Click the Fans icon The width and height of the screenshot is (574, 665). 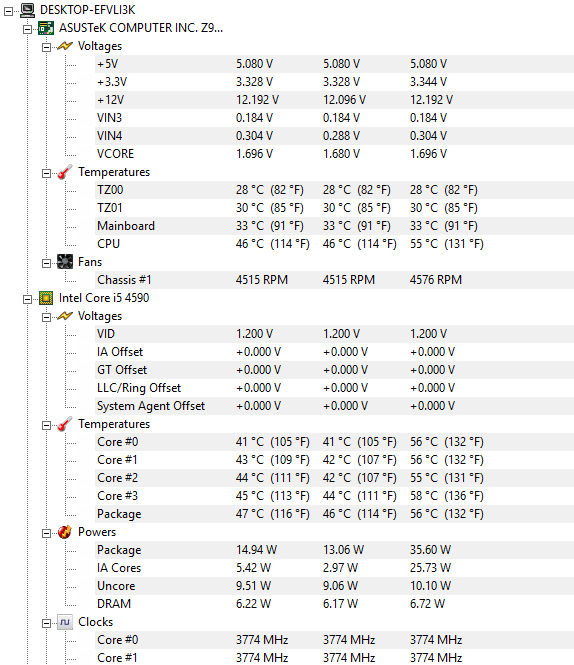(x=65, y=262)
